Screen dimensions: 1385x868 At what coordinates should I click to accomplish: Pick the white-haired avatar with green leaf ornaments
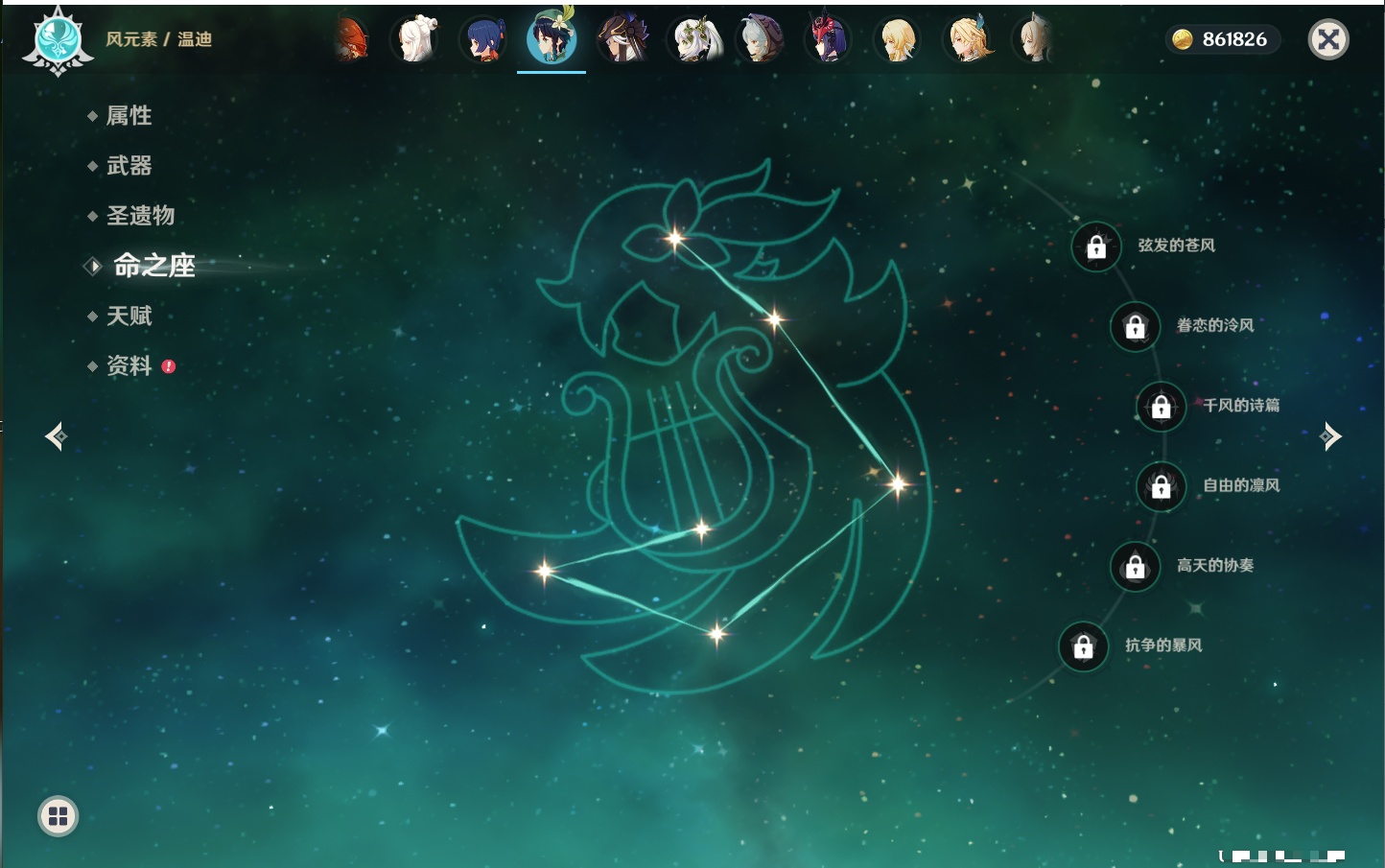coord(692,39)
